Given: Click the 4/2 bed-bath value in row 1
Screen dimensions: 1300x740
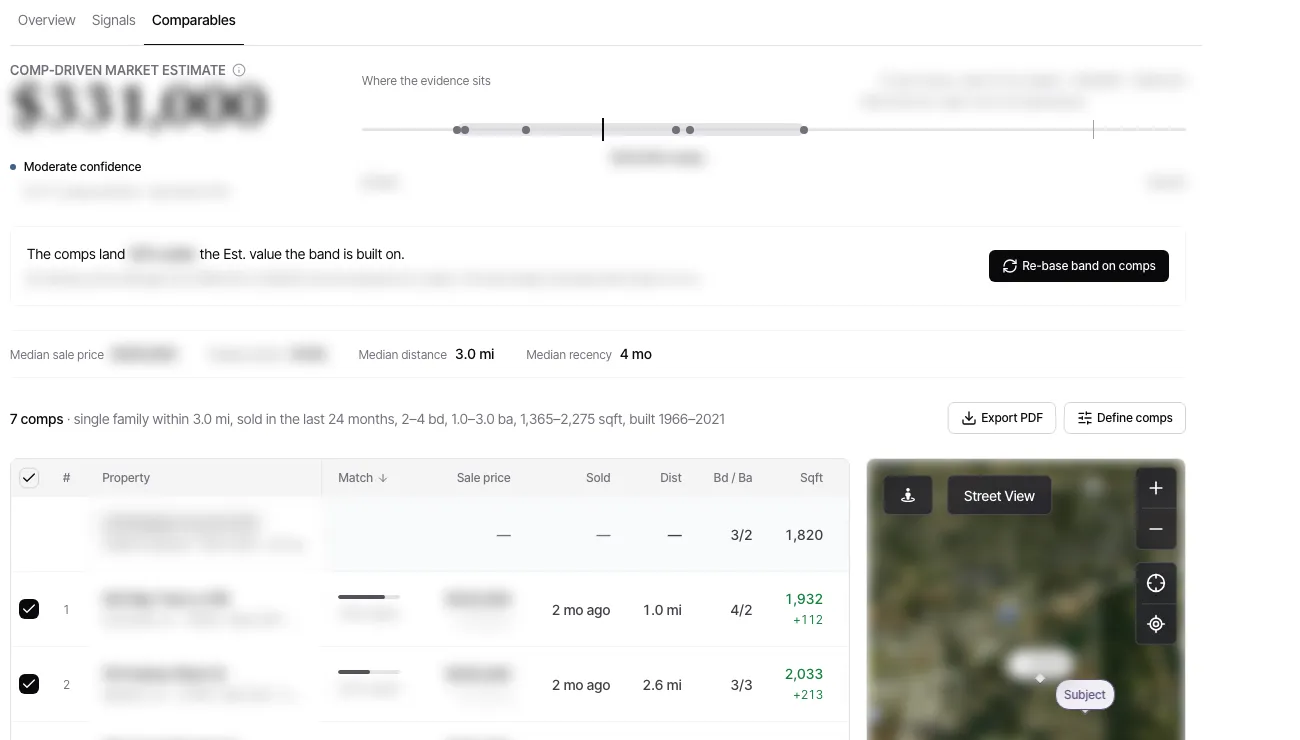Looking at the screenshot, I should [741, 610].
